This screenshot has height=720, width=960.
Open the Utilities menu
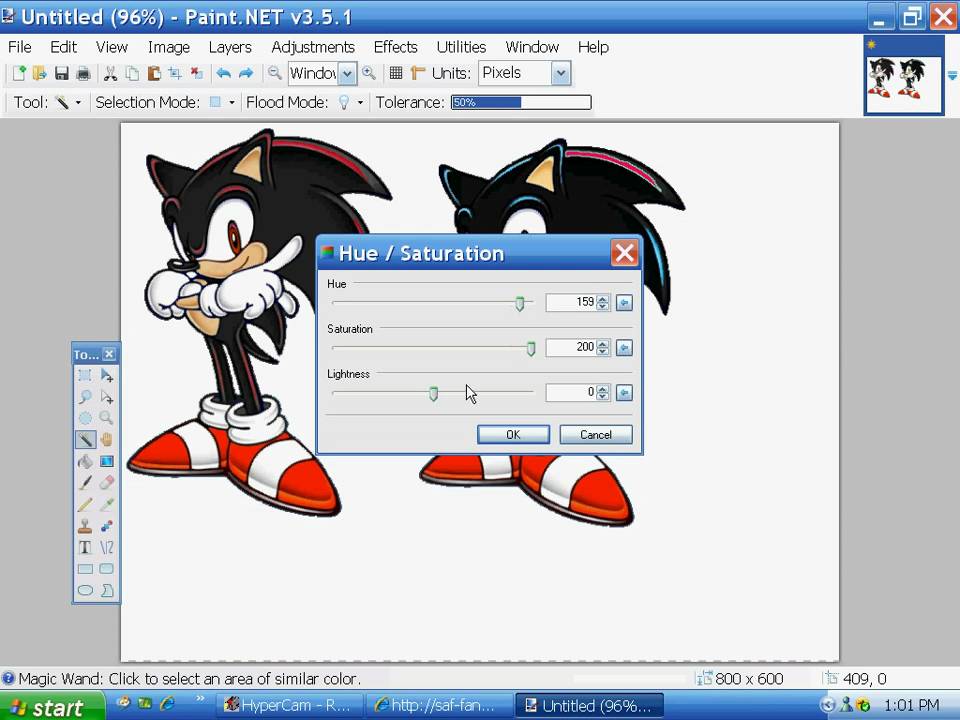(x=461, y=47)
